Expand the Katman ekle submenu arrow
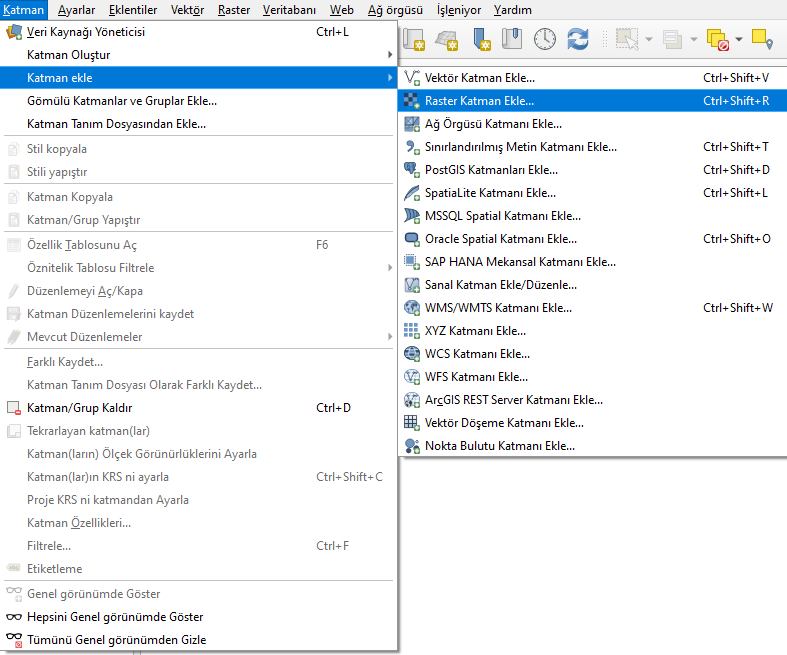Image resolution: width=787 pixels, height=655 pixels. pyautogui.click(x=390, y=78)
